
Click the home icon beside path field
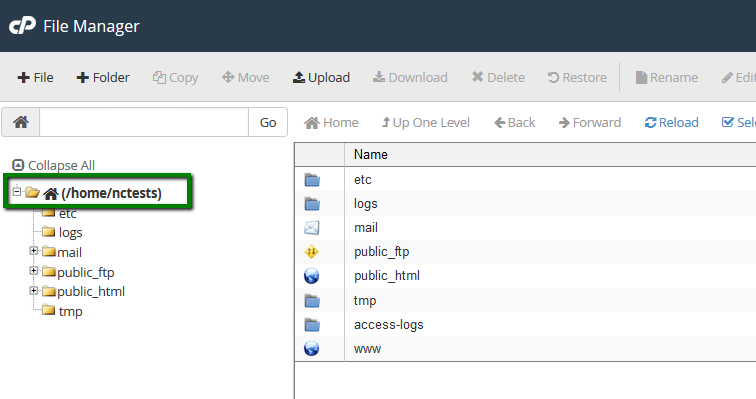[21, 122]
